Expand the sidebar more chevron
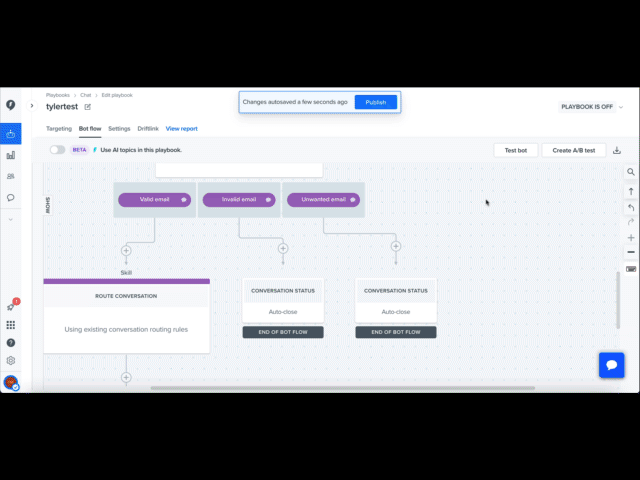 pos(11,220)
